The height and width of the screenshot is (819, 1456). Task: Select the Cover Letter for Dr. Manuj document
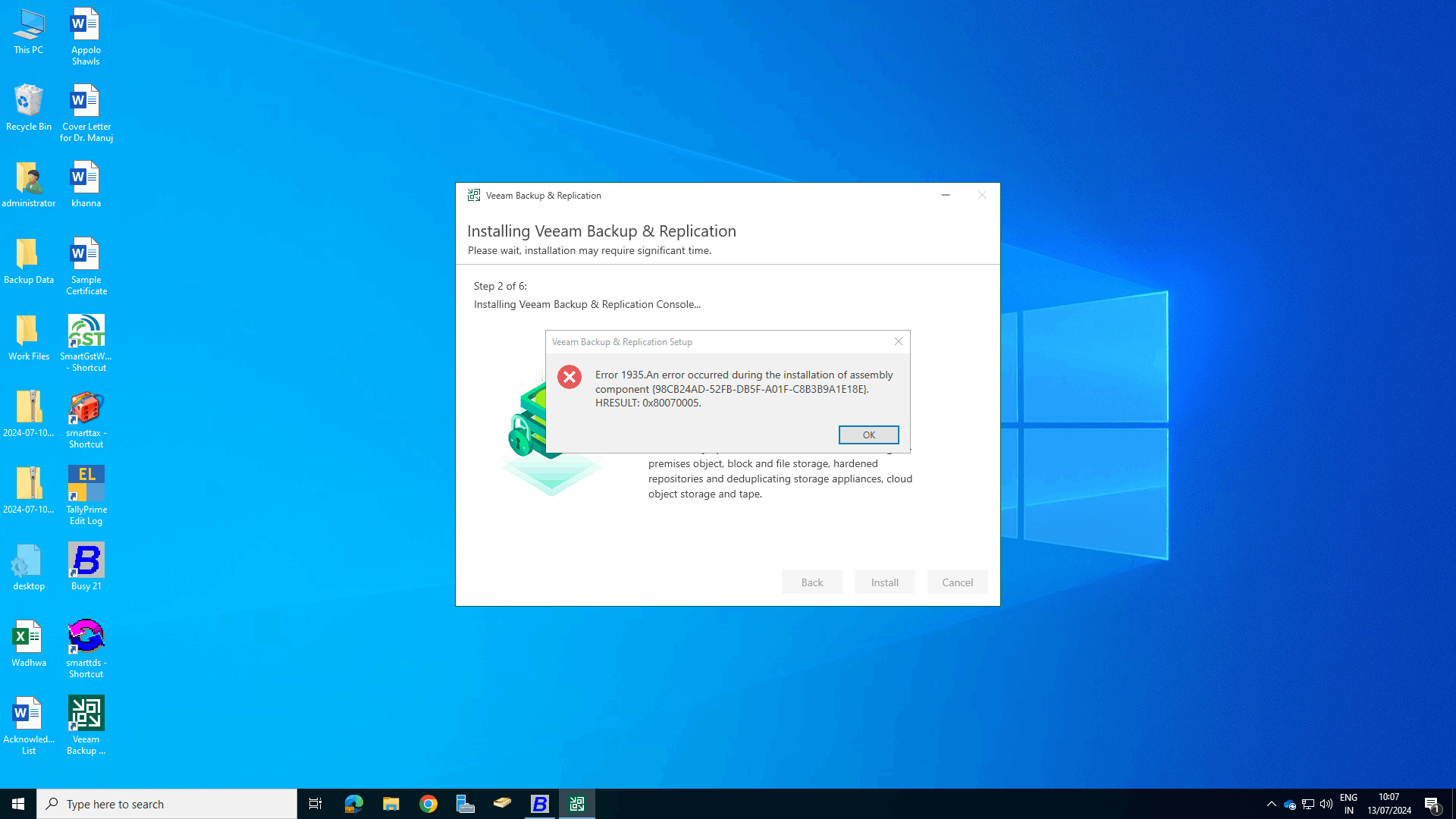click(86, 113)
